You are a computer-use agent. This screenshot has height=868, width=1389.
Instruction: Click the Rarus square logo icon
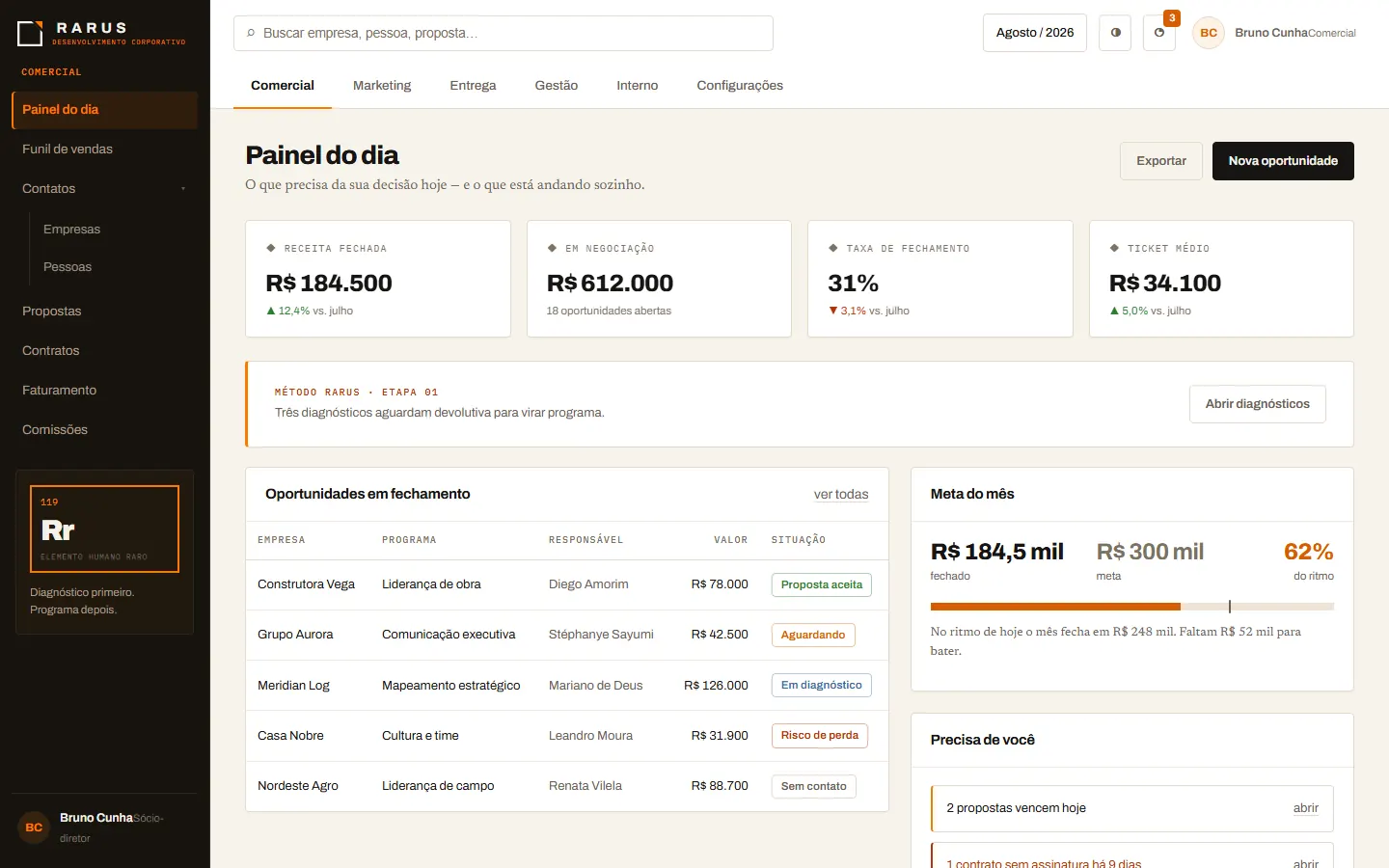coord(30,34)
